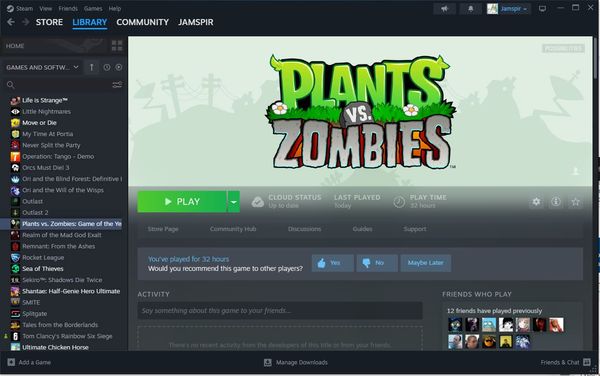Screen dimensions: 600x376
Task: Click the game info icon
Action: coord(556,202)
